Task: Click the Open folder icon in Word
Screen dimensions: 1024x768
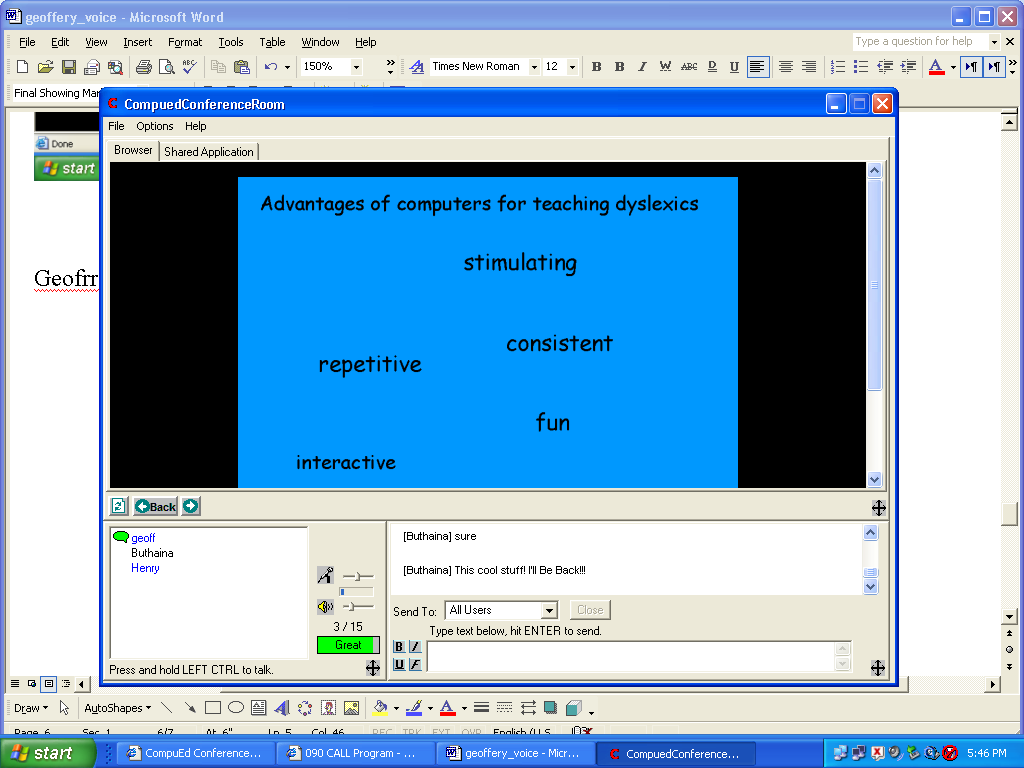Action: 45,67
